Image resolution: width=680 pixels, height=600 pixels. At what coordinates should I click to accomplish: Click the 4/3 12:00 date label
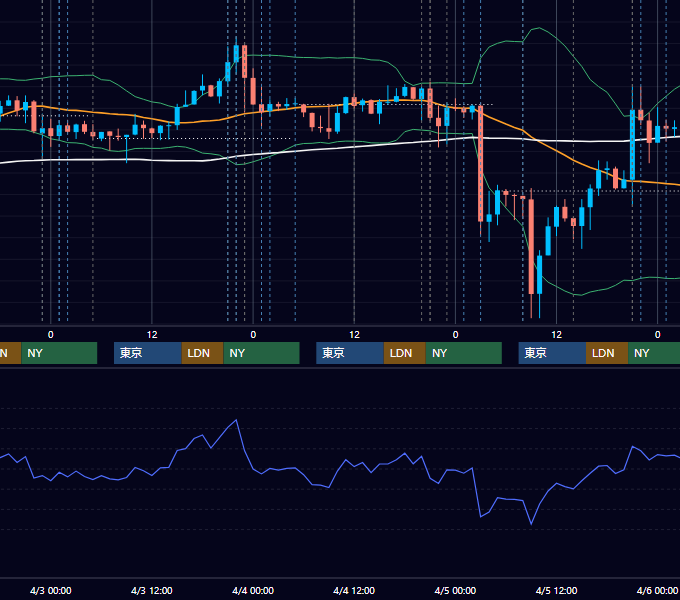tap(152, 590)
